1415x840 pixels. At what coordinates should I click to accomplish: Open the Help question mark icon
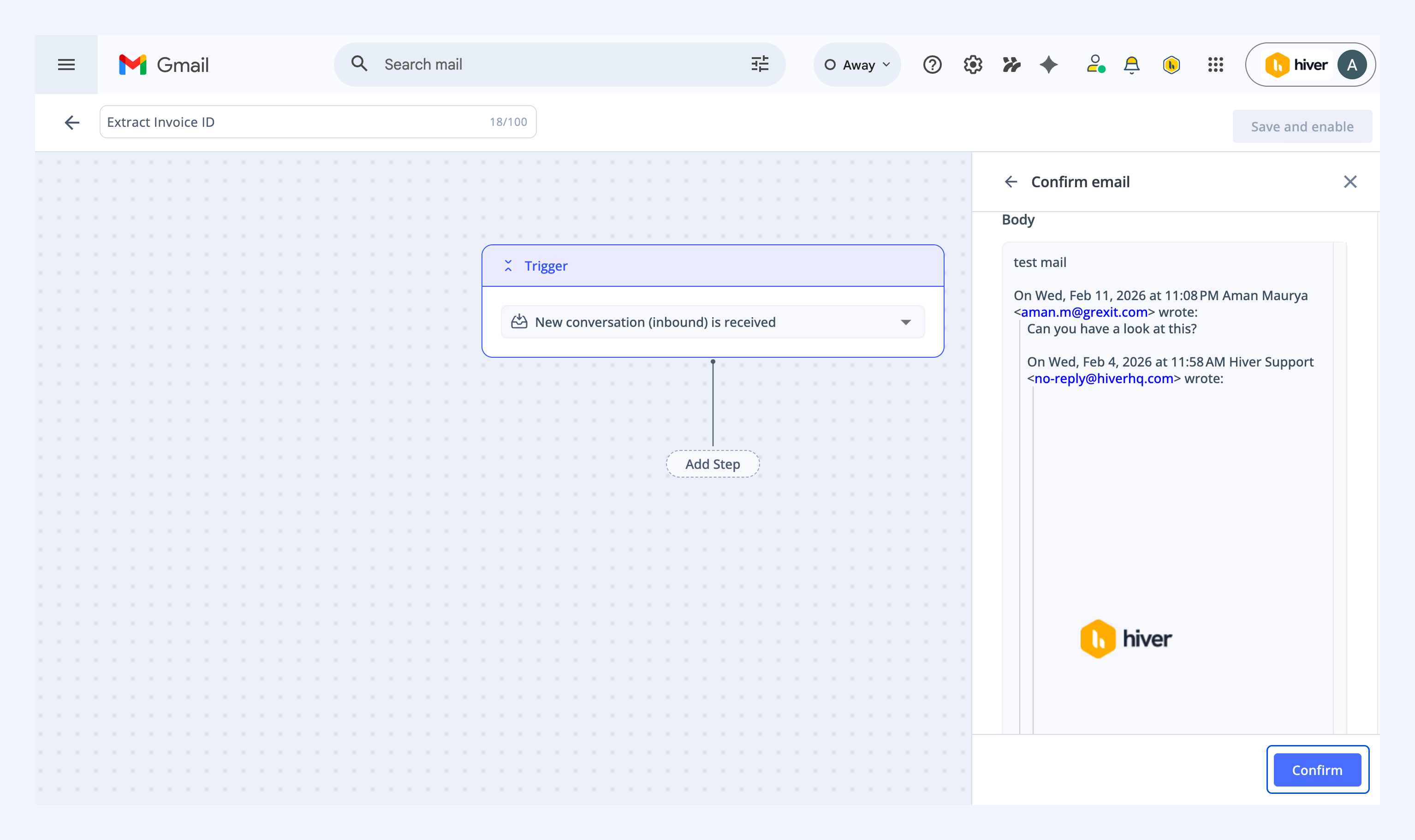pos(932,65)
